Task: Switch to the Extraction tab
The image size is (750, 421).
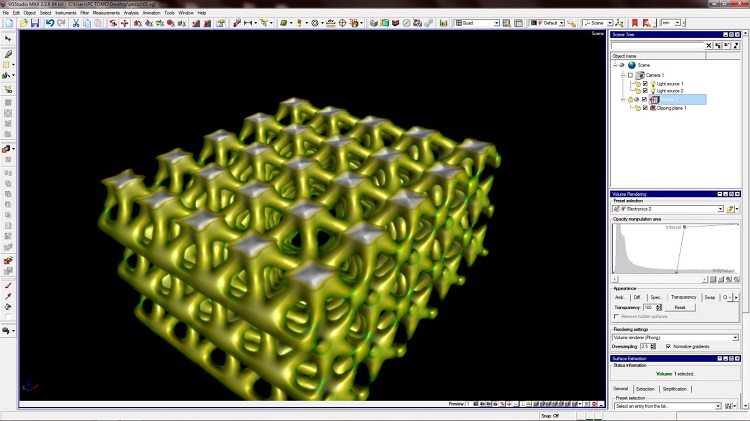Action: pyautogui.click(x=645, y=389)
